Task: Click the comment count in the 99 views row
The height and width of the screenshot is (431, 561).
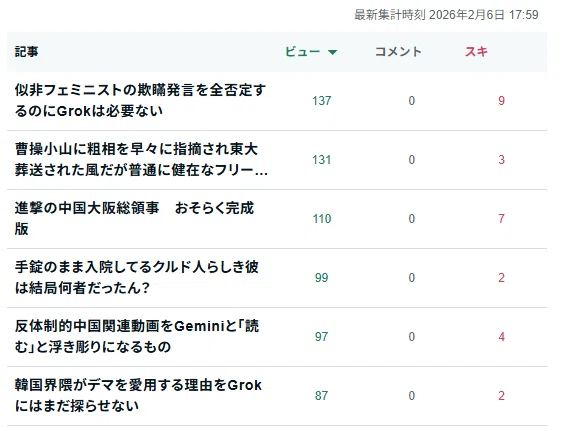Action: point(412,278)
